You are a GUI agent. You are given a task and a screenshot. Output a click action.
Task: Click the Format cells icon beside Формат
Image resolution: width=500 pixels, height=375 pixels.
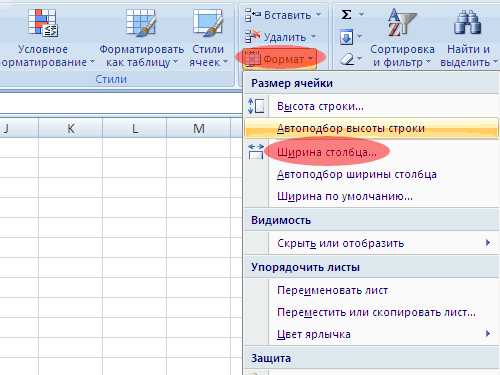[252, 59]
